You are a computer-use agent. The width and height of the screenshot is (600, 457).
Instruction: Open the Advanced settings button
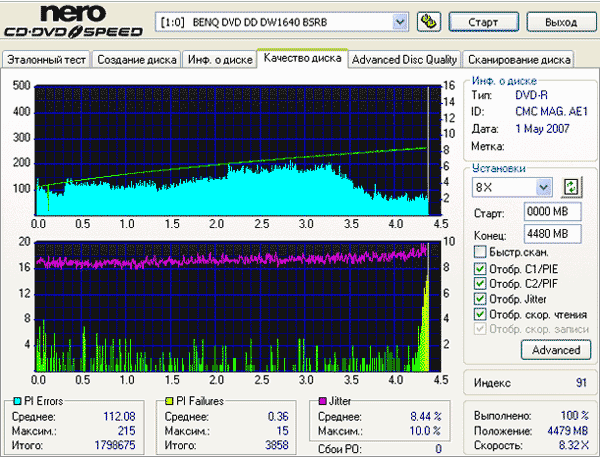(556, 350)
